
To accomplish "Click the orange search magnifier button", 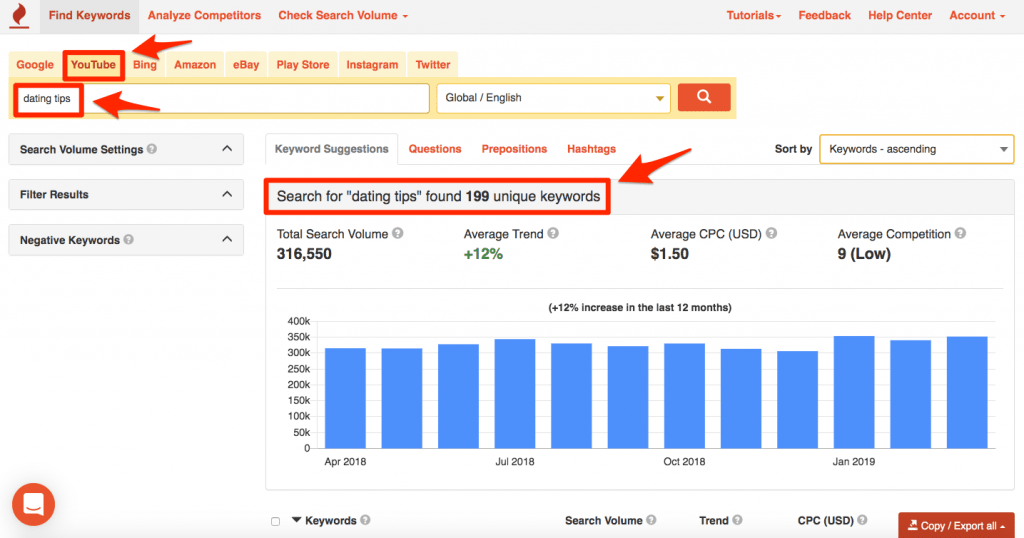I will pyautogui.click(x=704, y=97).
